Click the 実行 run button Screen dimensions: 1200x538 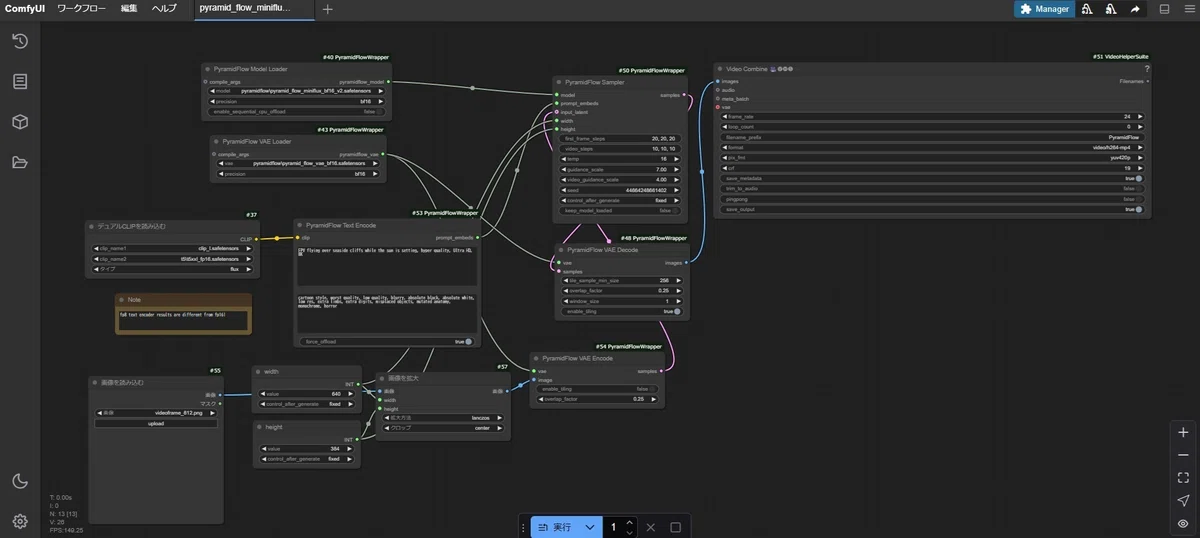coord(555,527)
